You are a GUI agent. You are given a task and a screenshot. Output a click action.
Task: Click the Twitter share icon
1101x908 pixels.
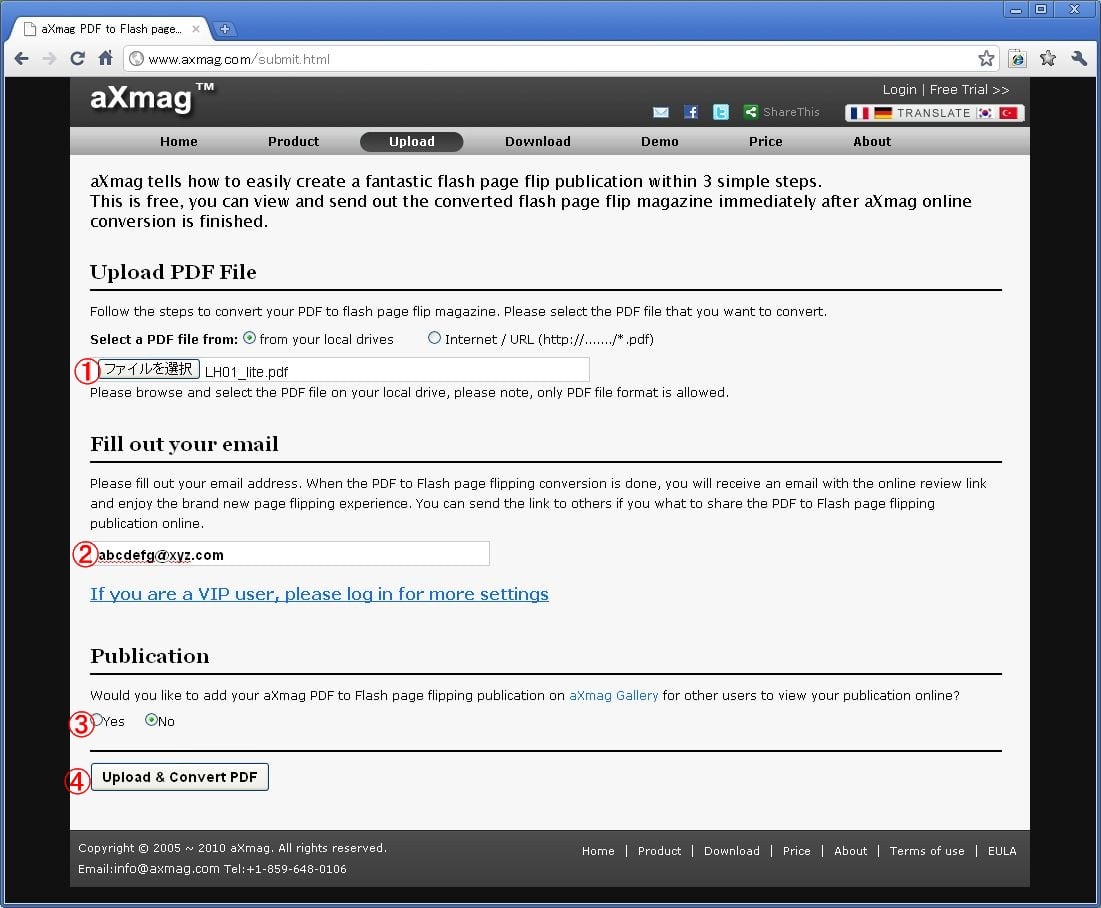point(721,113)
